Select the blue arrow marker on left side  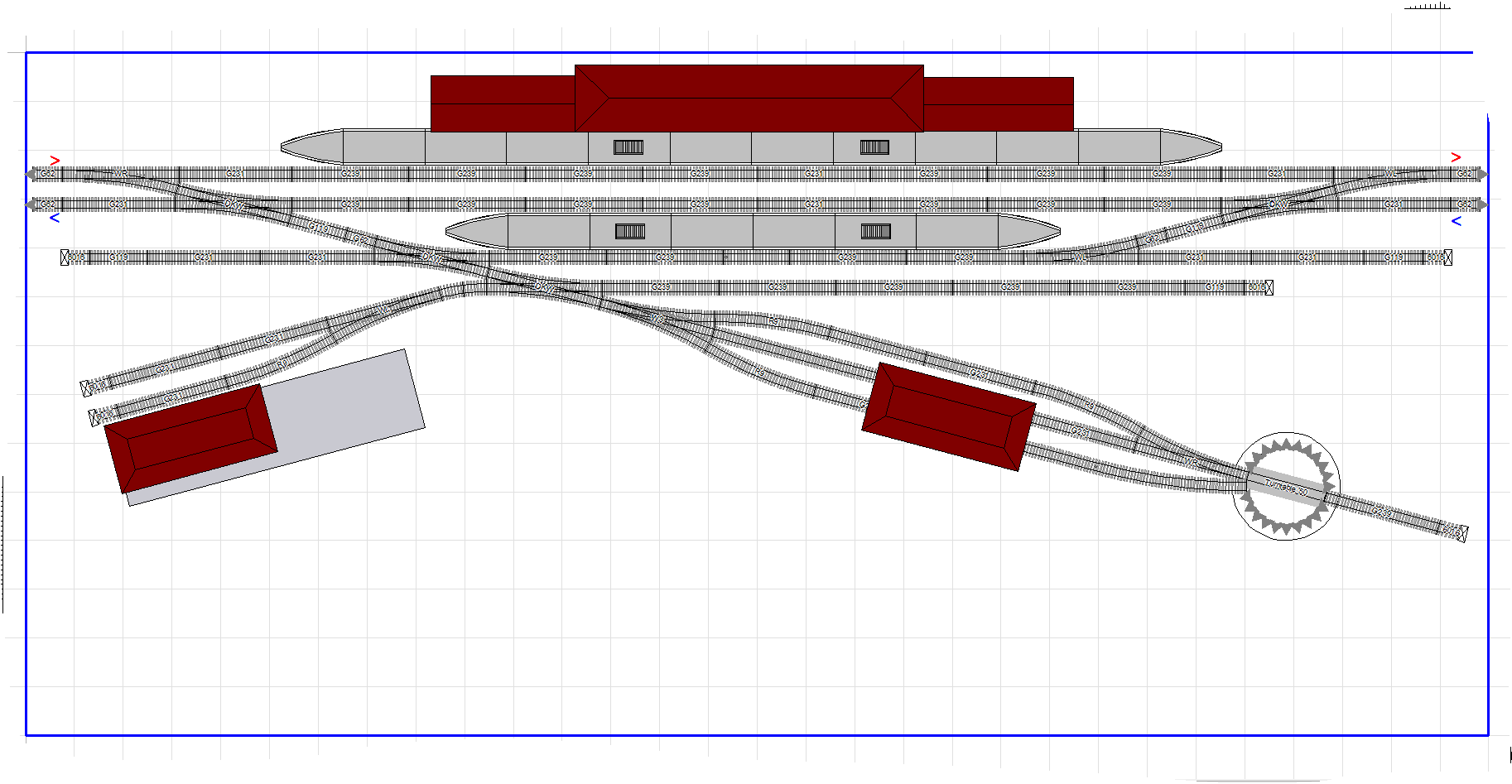(55, 219)
